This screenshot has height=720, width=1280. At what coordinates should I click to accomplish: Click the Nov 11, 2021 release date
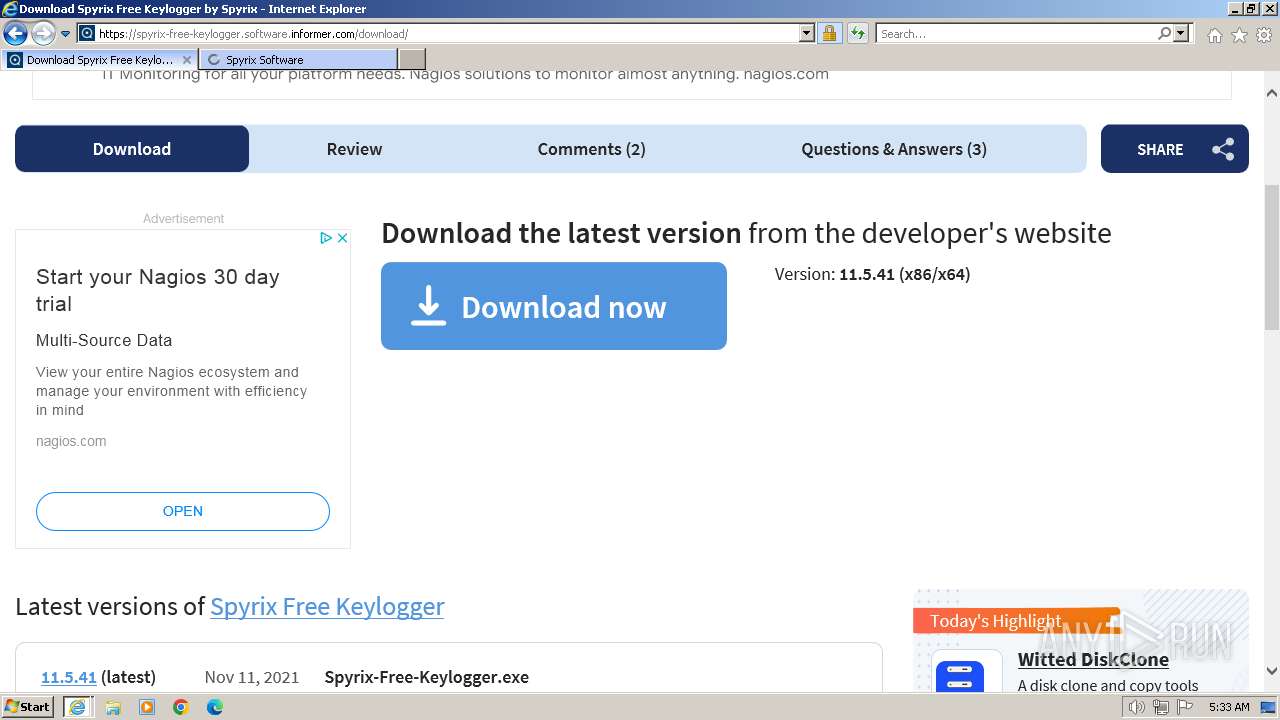click(252, 677)
